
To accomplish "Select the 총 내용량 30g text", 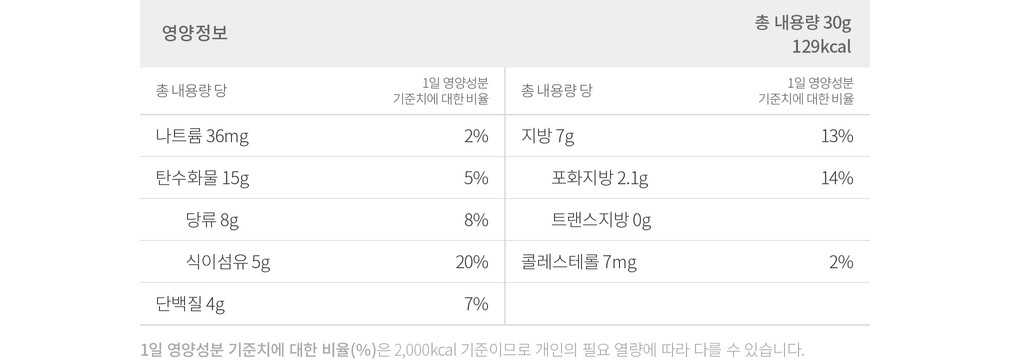I will pos(803,23).
